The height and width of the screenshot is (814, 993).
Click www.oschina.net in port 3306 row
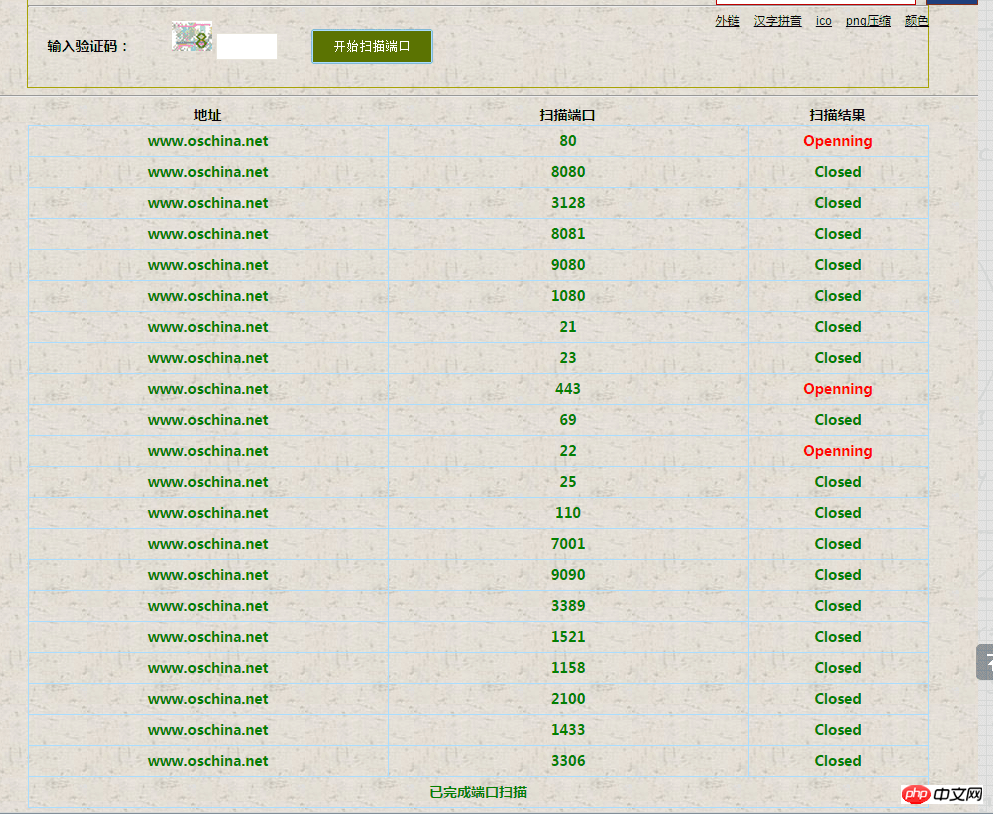click(x=208, y=761)
